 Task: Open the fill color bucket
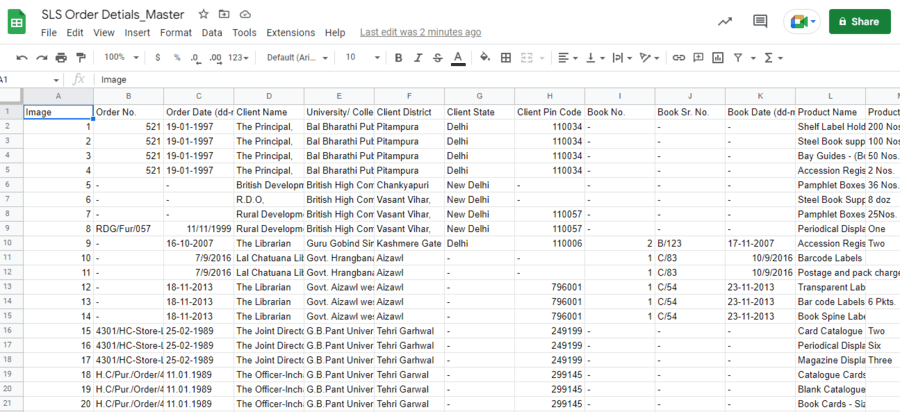485,57
